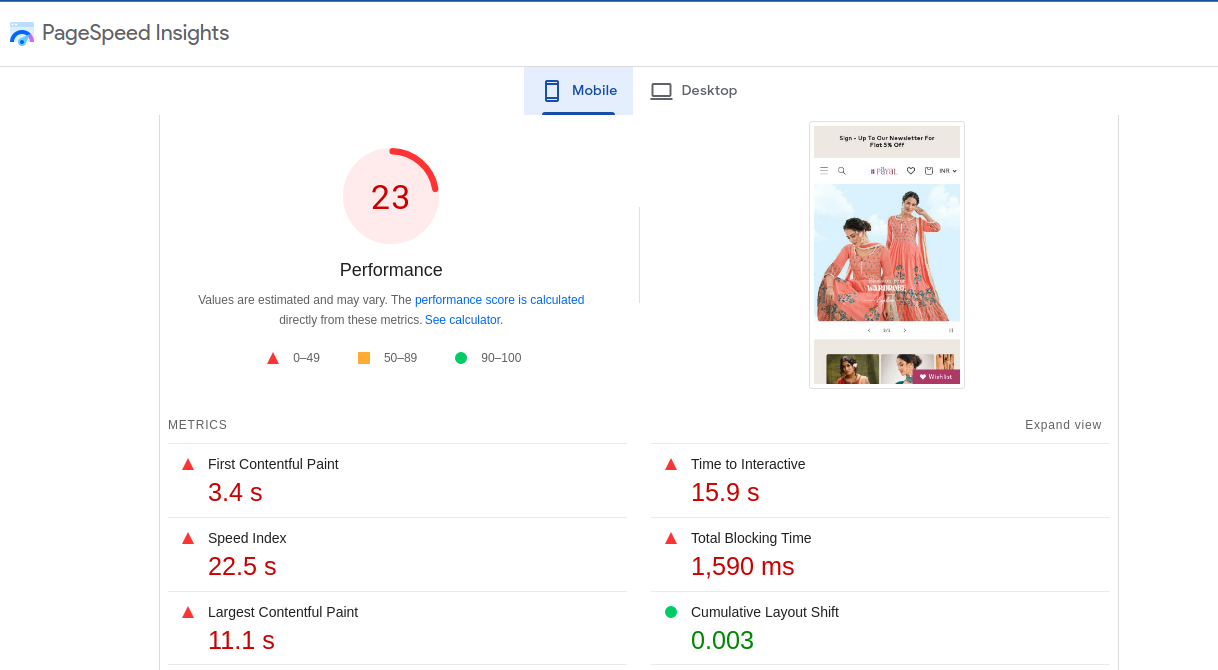The width and height of the screenshot is (1218, 670).
Task: Click red triangle beside Time to Interactive
Action: [670, 463]
